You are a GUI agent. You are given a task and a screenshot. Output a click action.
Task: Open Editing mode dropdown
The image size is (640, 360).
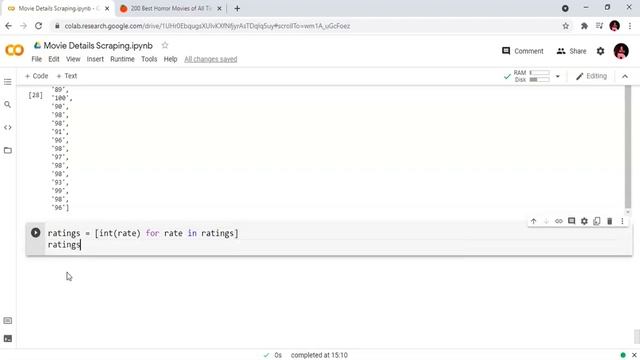point(591,76)
